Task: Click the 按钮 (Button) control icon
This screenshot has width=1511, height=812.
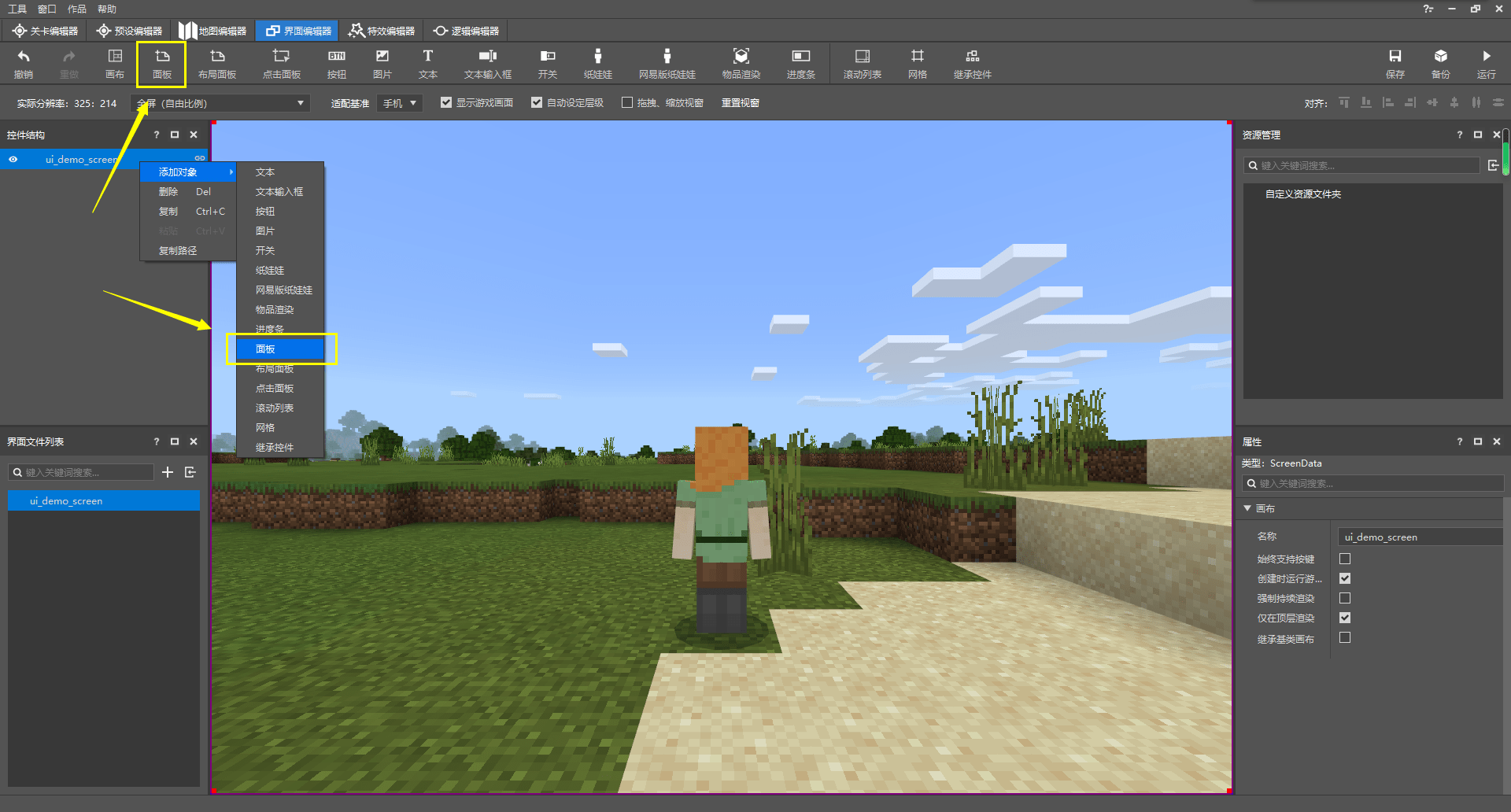Action: (337, 64)
